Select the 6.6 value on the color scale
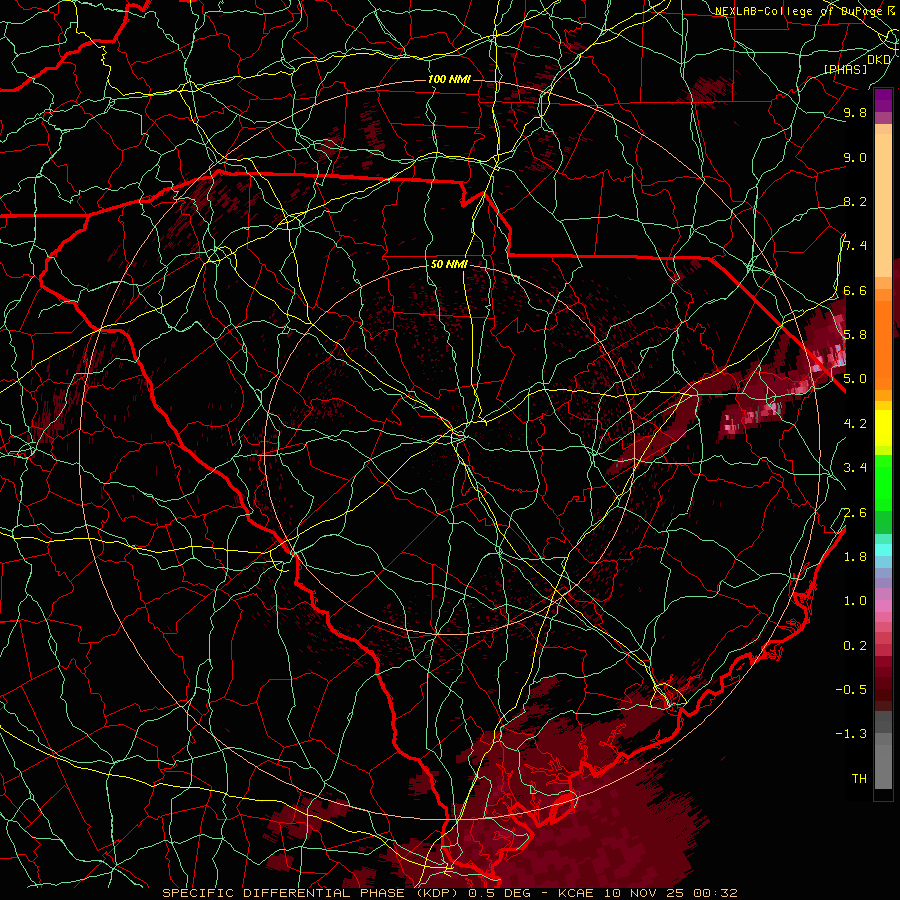The height and width of the screenshot is (900, 900). pyautogui.click(x=855, y=290)
